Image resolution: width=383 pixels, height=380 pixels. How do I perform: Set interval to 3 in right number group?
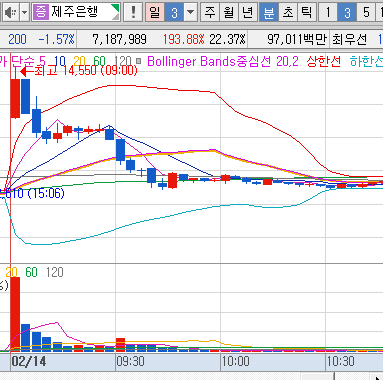click(x=347, y=12)
